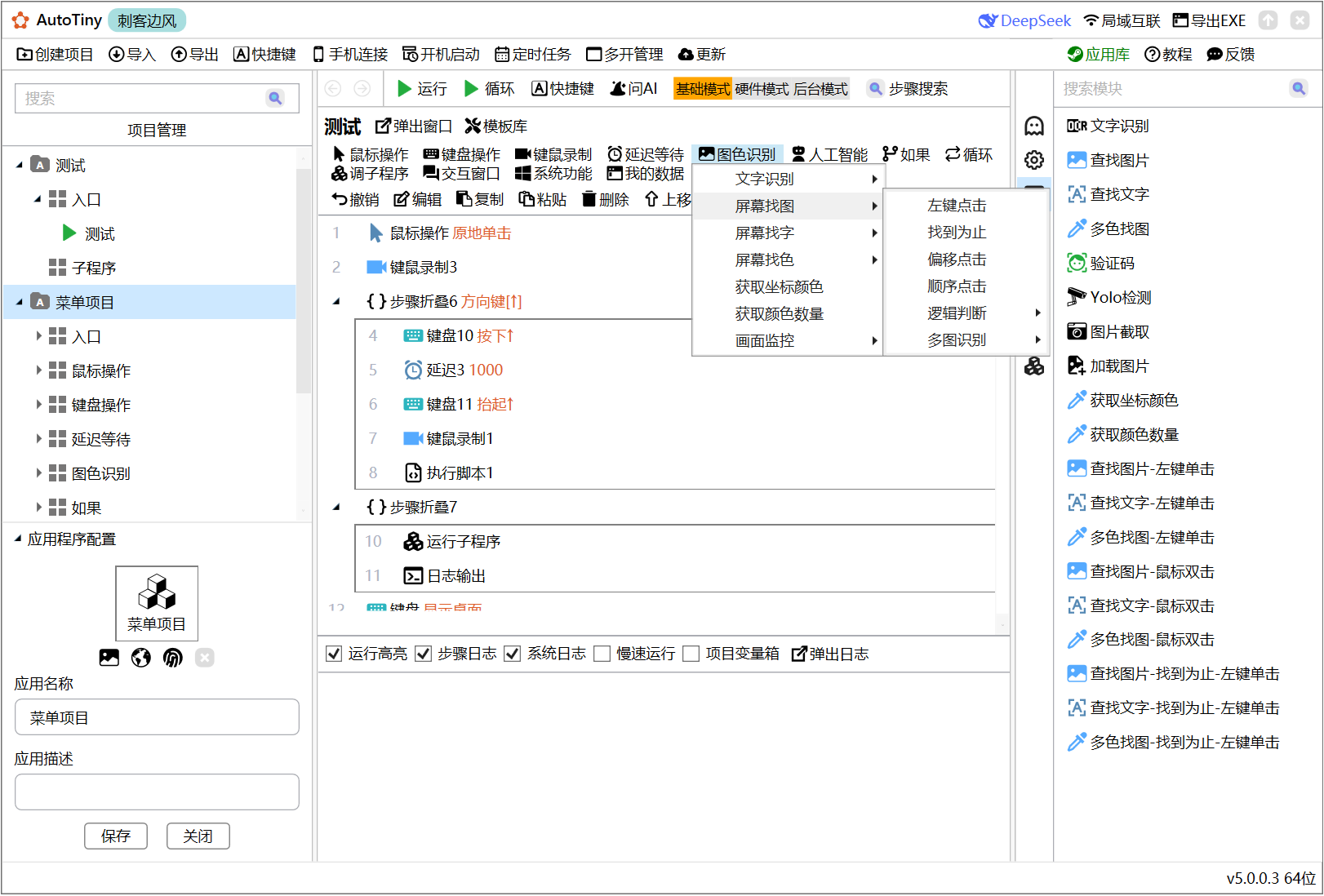The height and width of the screenshot is (896, 1324).
Task: Switch to 基础模式
Action: 703,88
